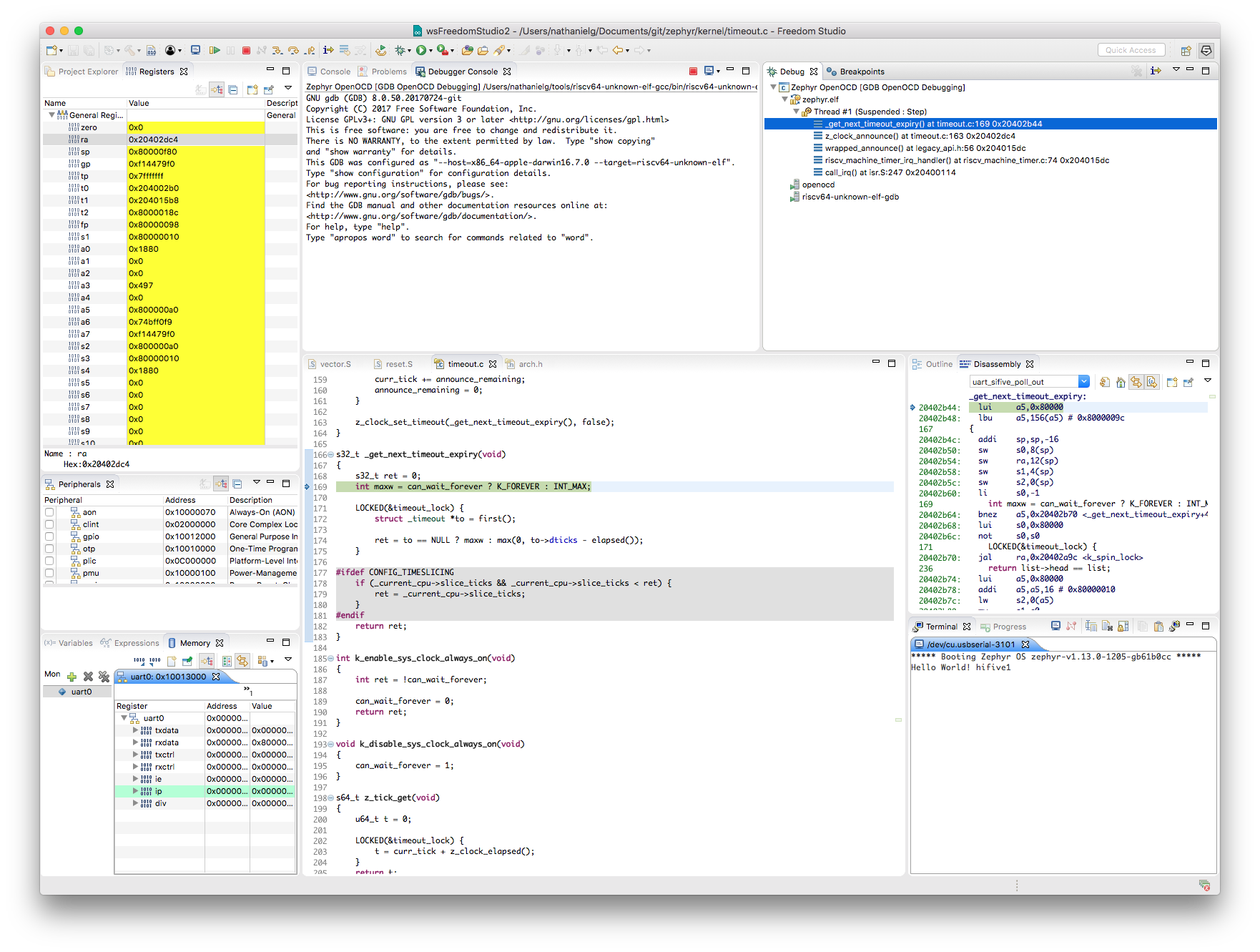Select the ra register row
This screenshot has width=1260, height=952.
tap(86, 139)
